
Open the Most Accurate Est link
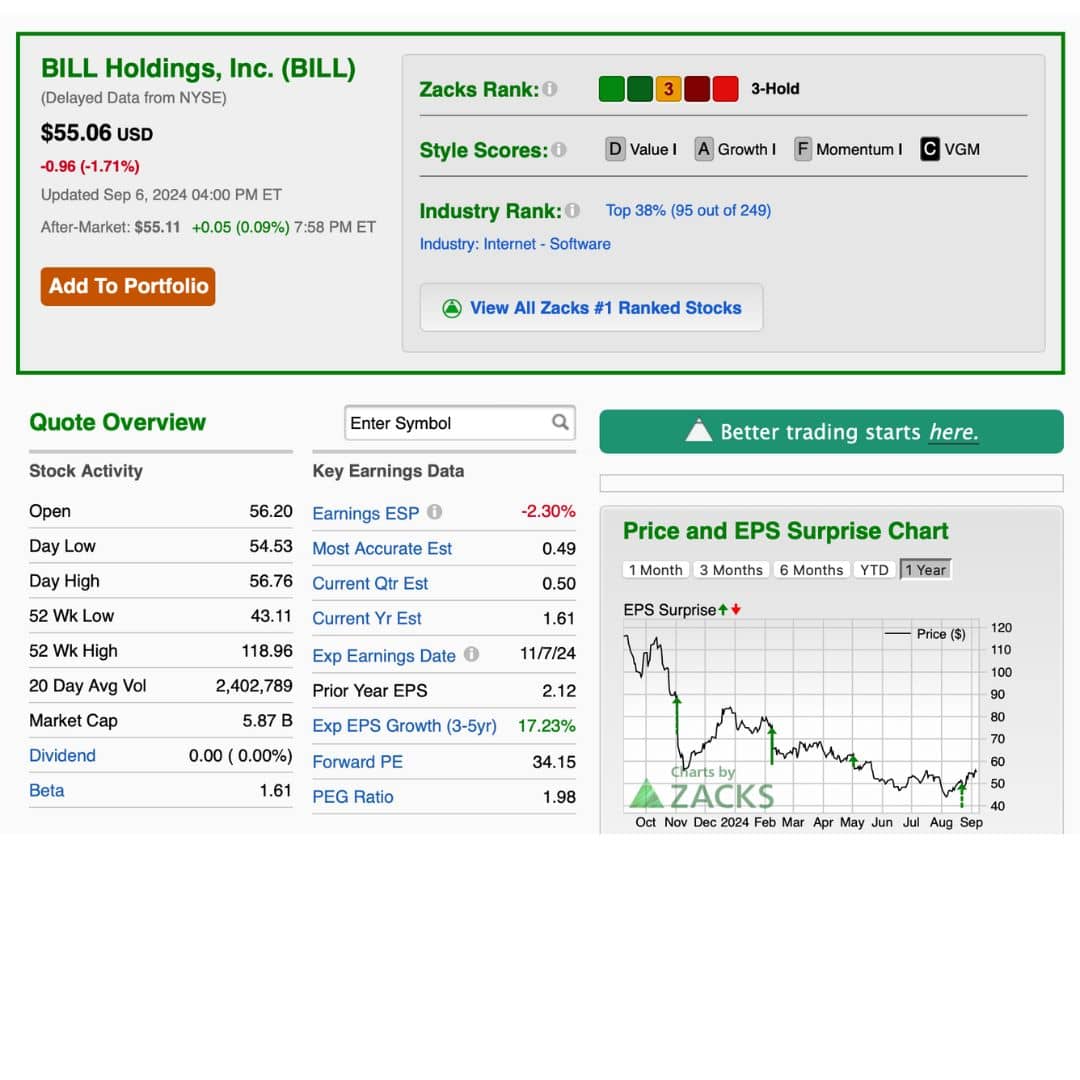point(382,548)
